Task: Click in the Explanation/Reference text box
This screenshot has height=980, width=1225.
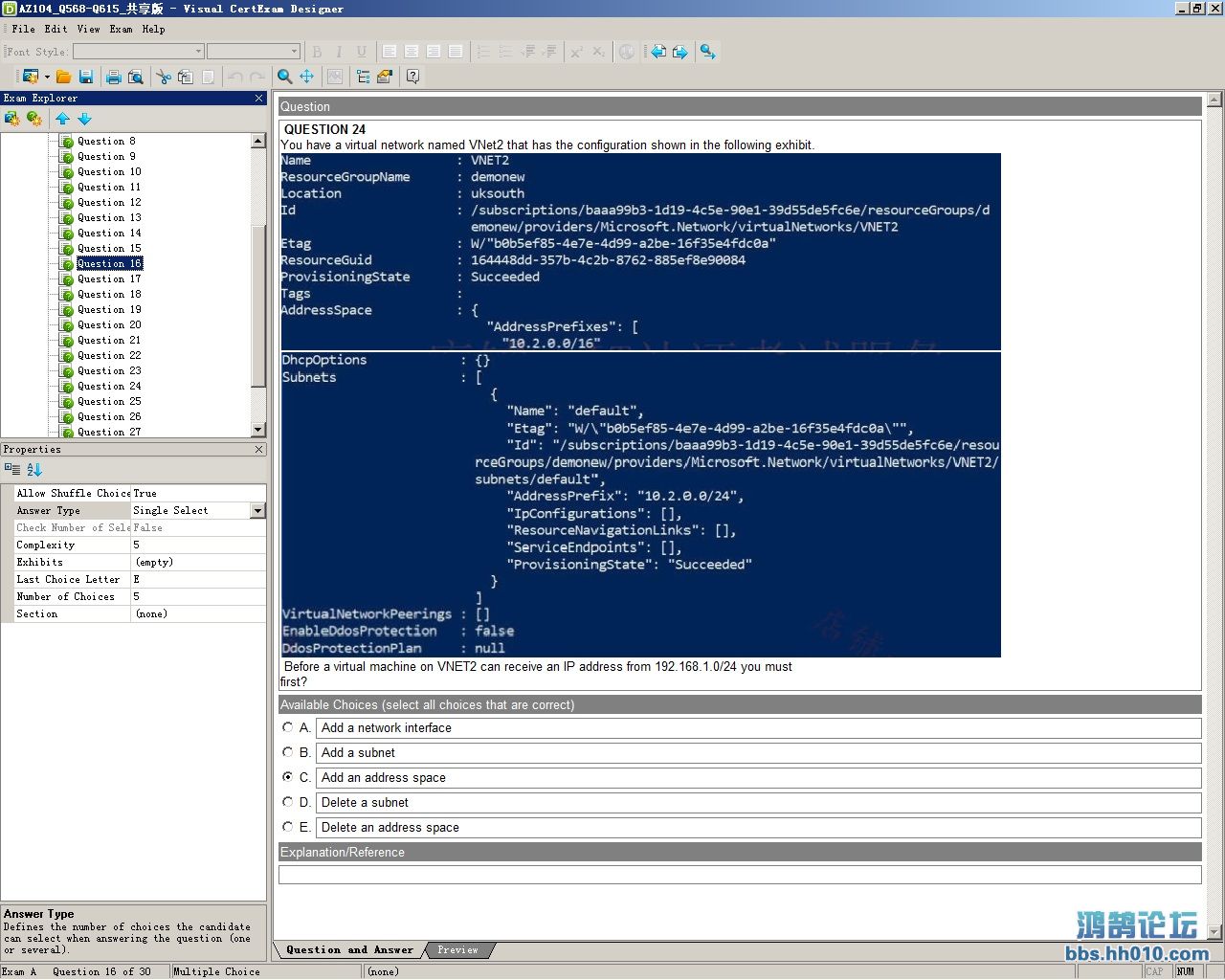Action: click(x=740, y=875)
